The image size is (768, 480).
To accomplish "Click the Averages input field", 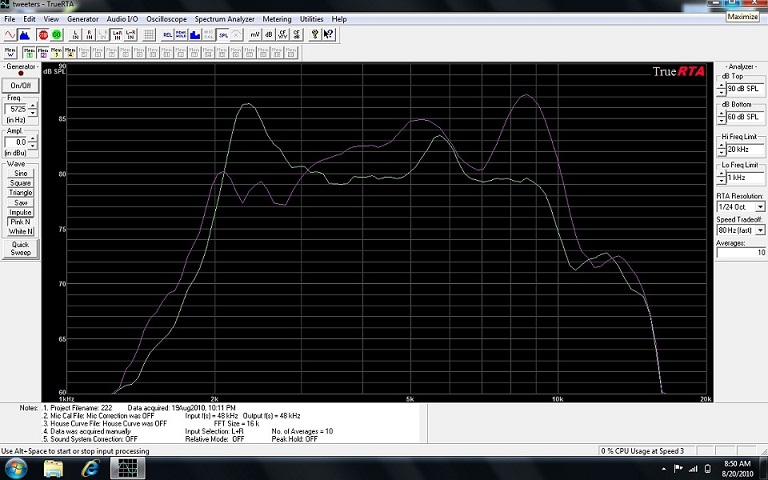I will click(740, 253).
